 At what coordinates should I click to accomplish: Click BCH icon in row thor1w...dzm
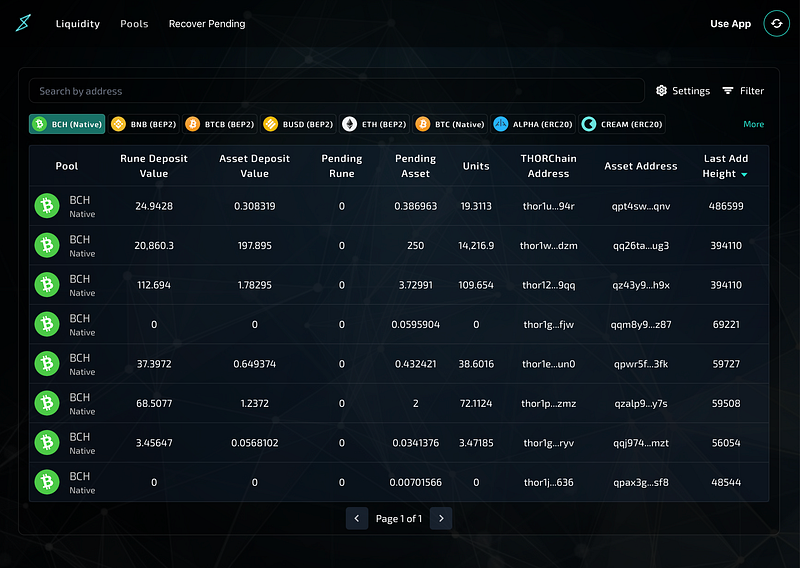pos(47,245)
